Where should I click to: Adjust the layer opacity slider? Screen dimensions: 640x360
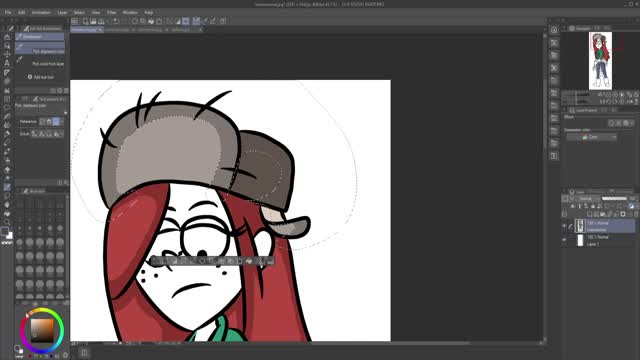[615, 199]
